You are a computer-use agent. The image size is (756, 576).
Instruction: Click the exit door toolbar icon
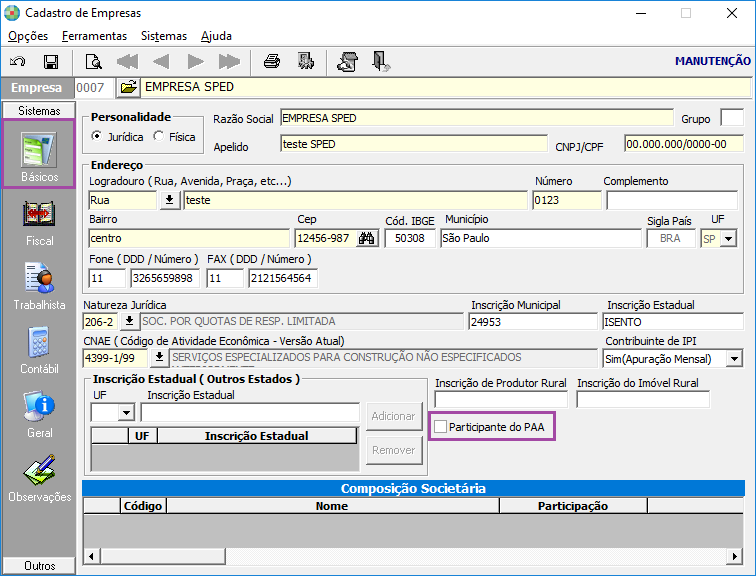(381, 62)
